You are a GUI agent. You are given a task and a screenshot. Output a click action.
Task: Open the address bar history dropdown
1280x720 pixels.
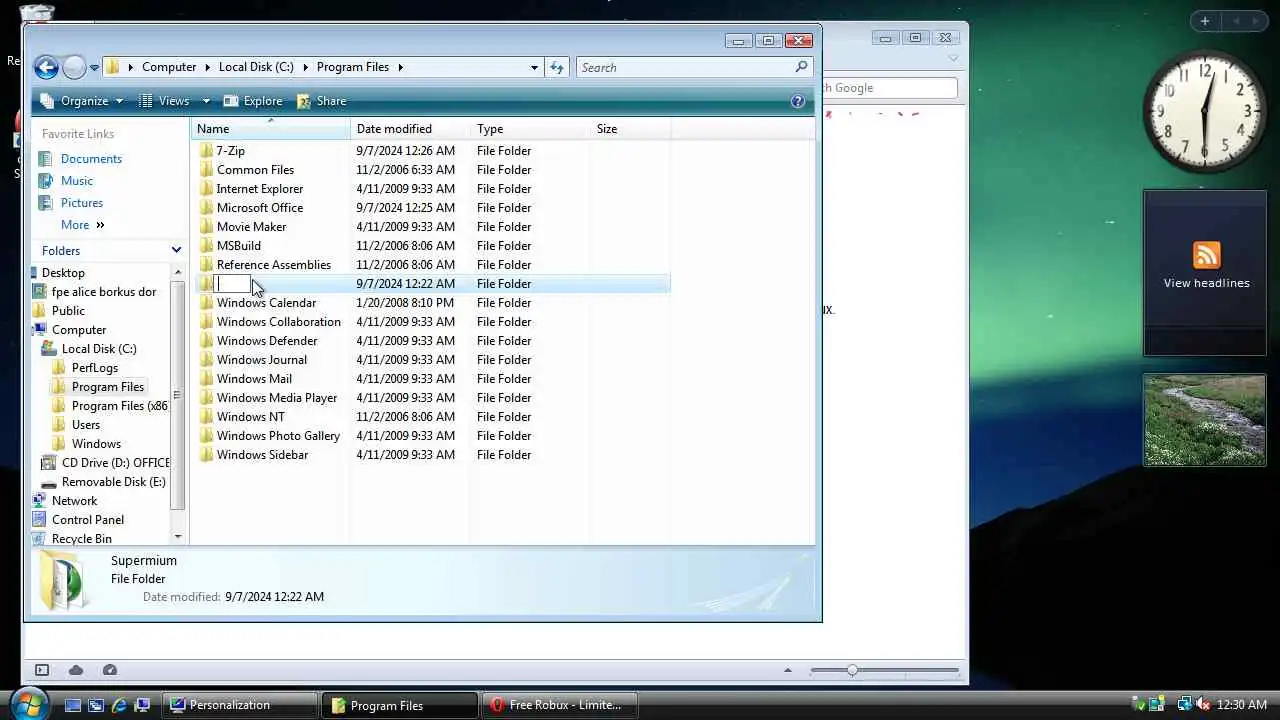click(x=534, y=67)
